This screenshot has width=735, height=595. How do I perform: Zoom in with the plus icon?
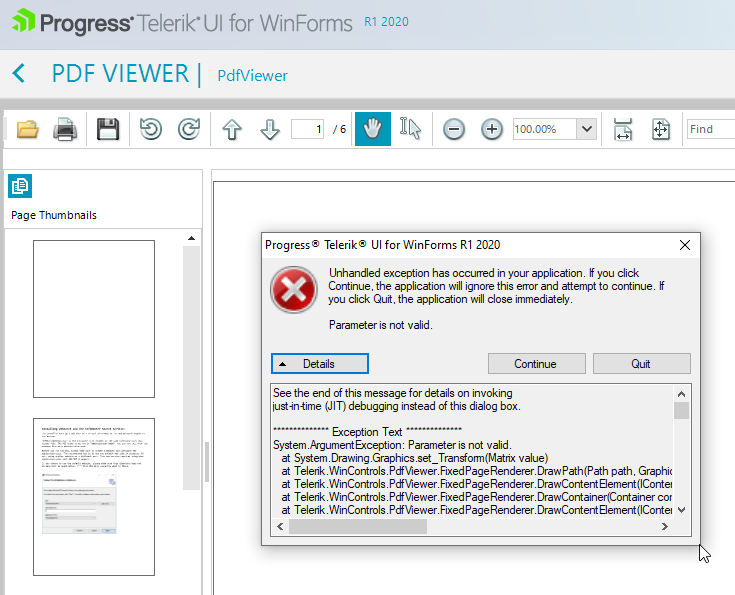492,129
